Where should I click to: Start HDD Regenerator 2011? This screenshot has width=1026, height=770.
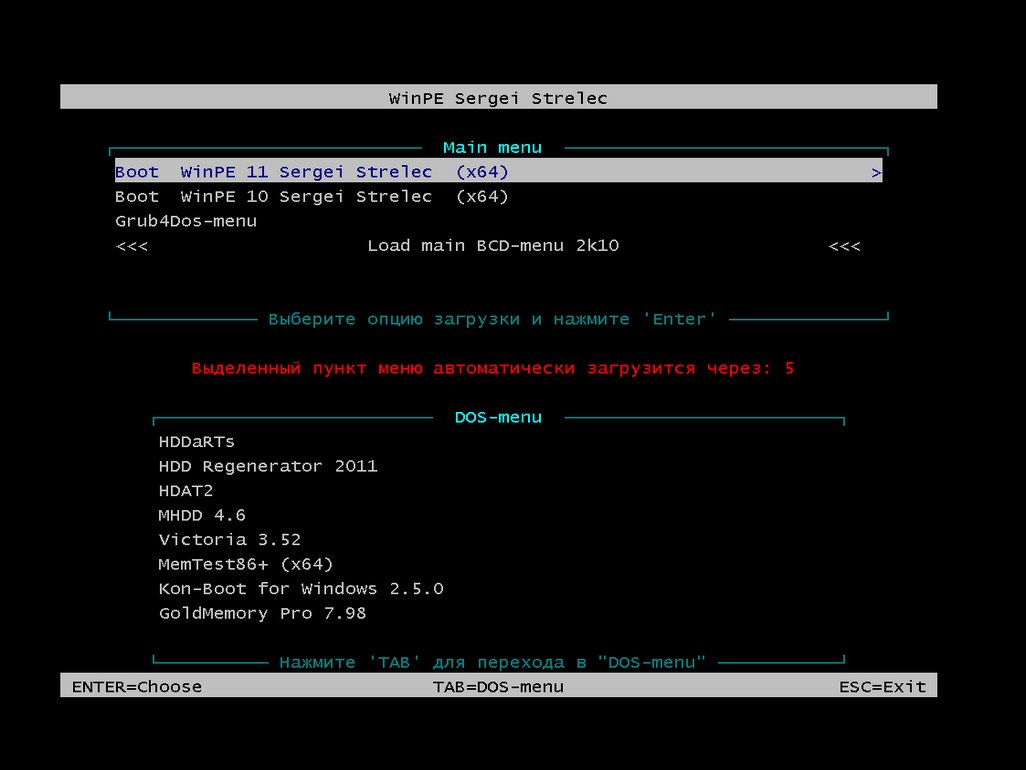point(268,466)
